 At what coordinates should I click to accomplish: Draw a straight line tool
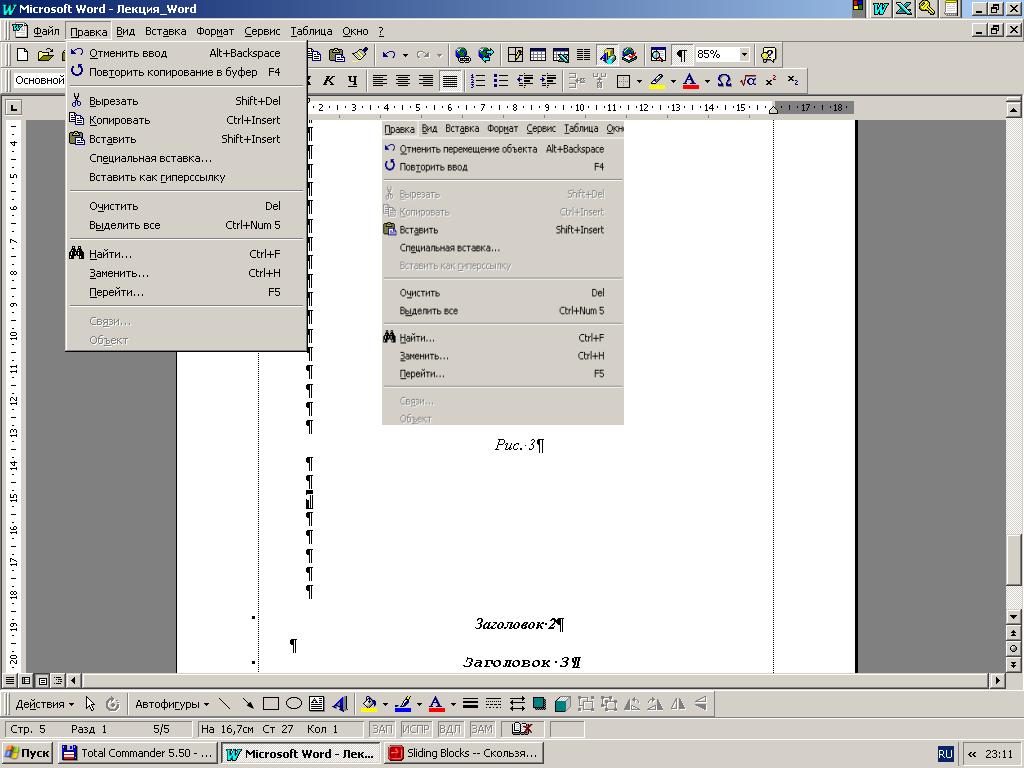[x=225, y=703]
